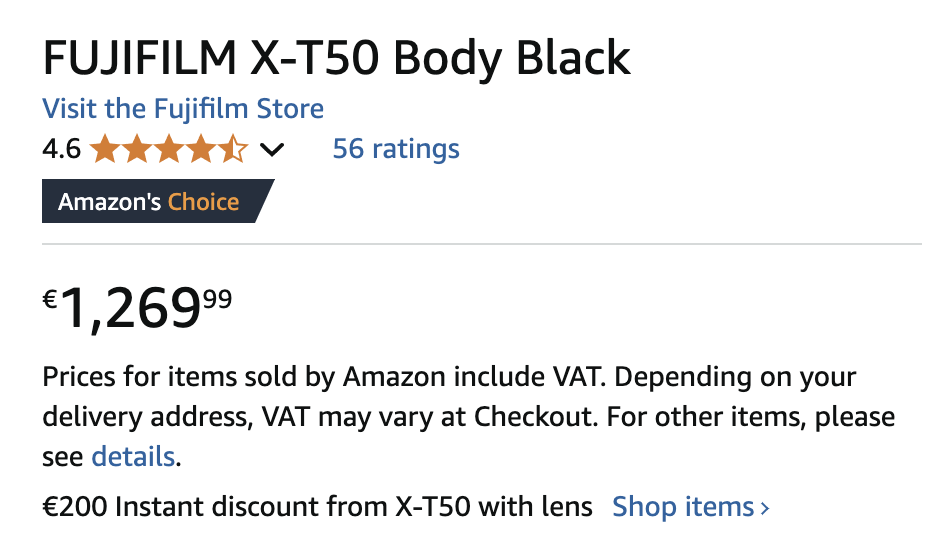Open the VAT details link
936x550 pixels.
point(133,458)
